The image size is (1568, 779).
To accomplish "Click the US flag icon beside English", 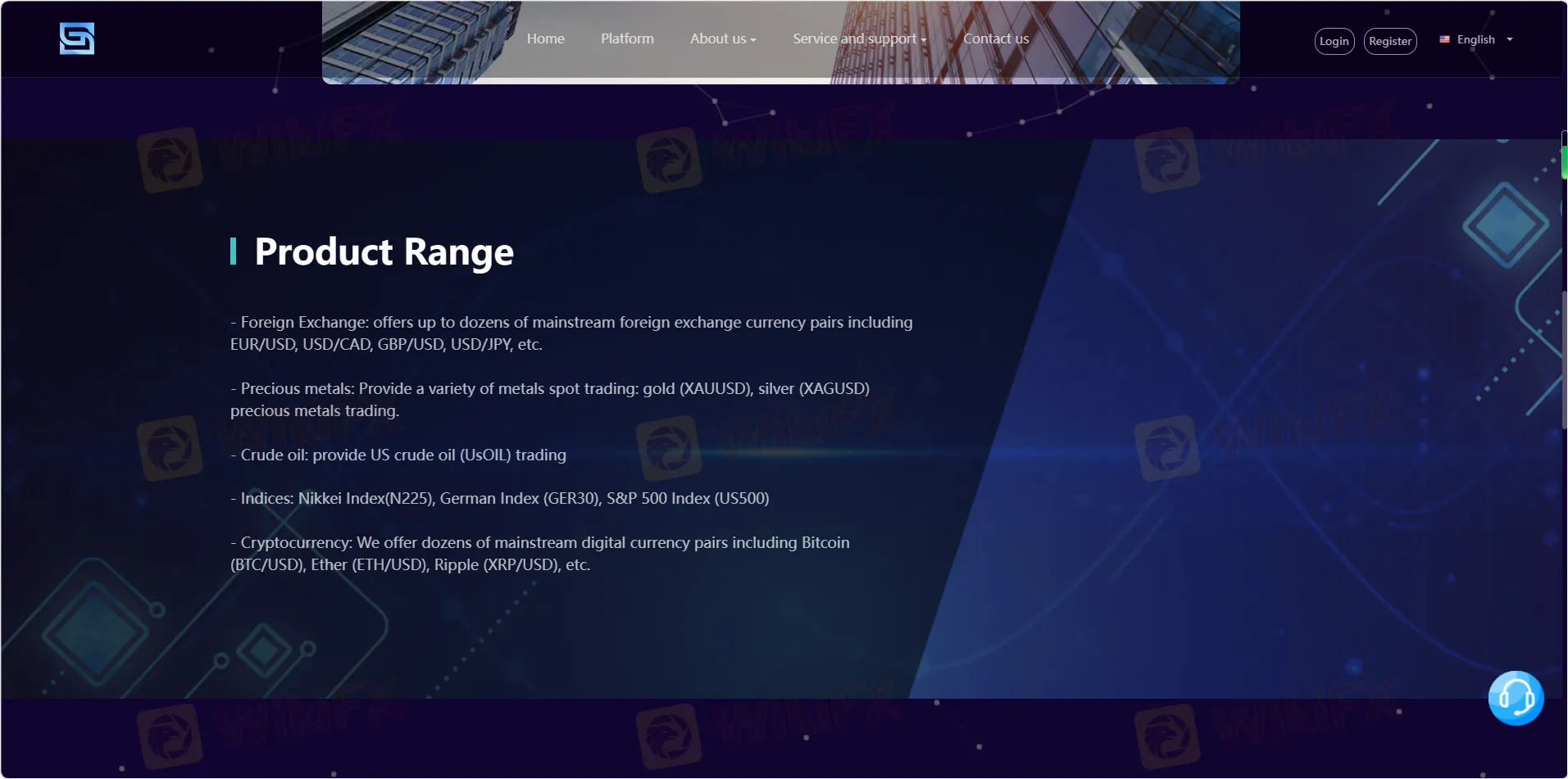I will [x=1444, y=39].
